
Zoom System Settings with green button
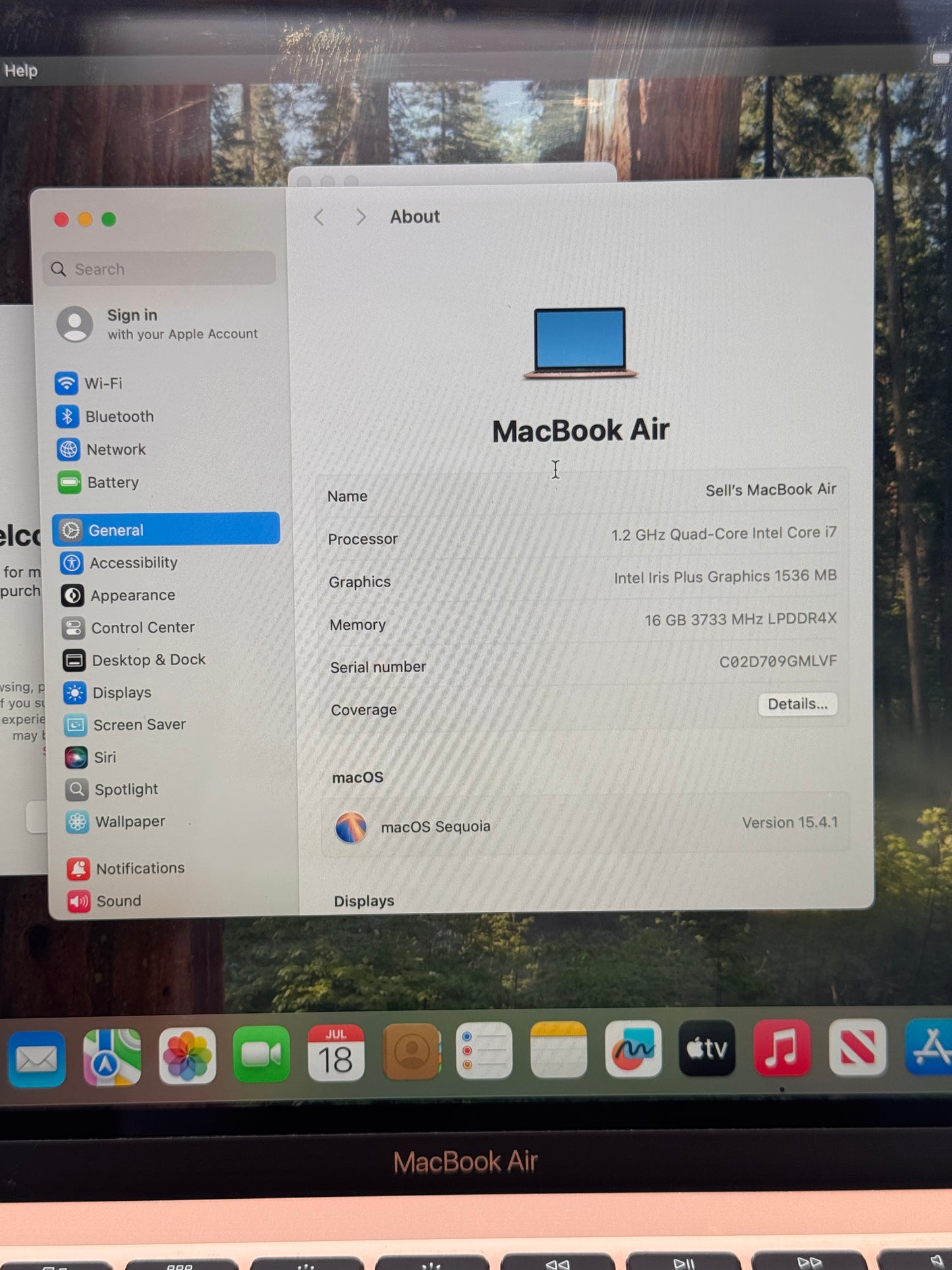click(x=109, y=219)
